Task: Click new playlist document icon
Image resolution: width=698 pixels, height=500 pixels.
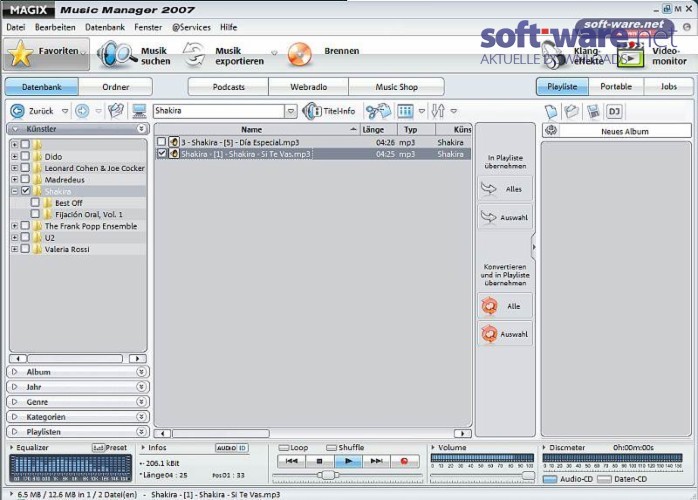Action: click(x=551, y=111)
